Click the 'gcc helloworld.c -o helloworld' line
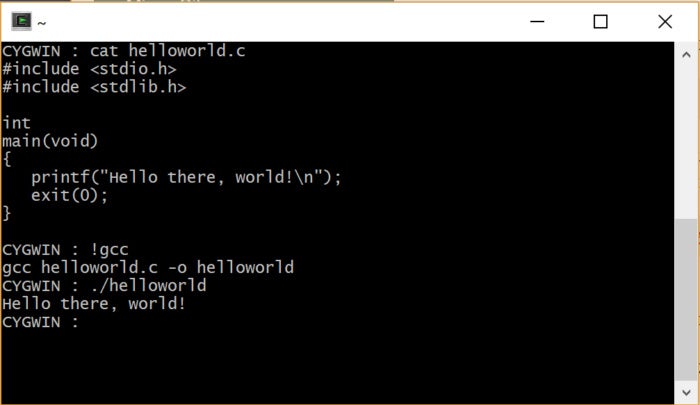The image size is (700, 405). (x=148, y=267)
